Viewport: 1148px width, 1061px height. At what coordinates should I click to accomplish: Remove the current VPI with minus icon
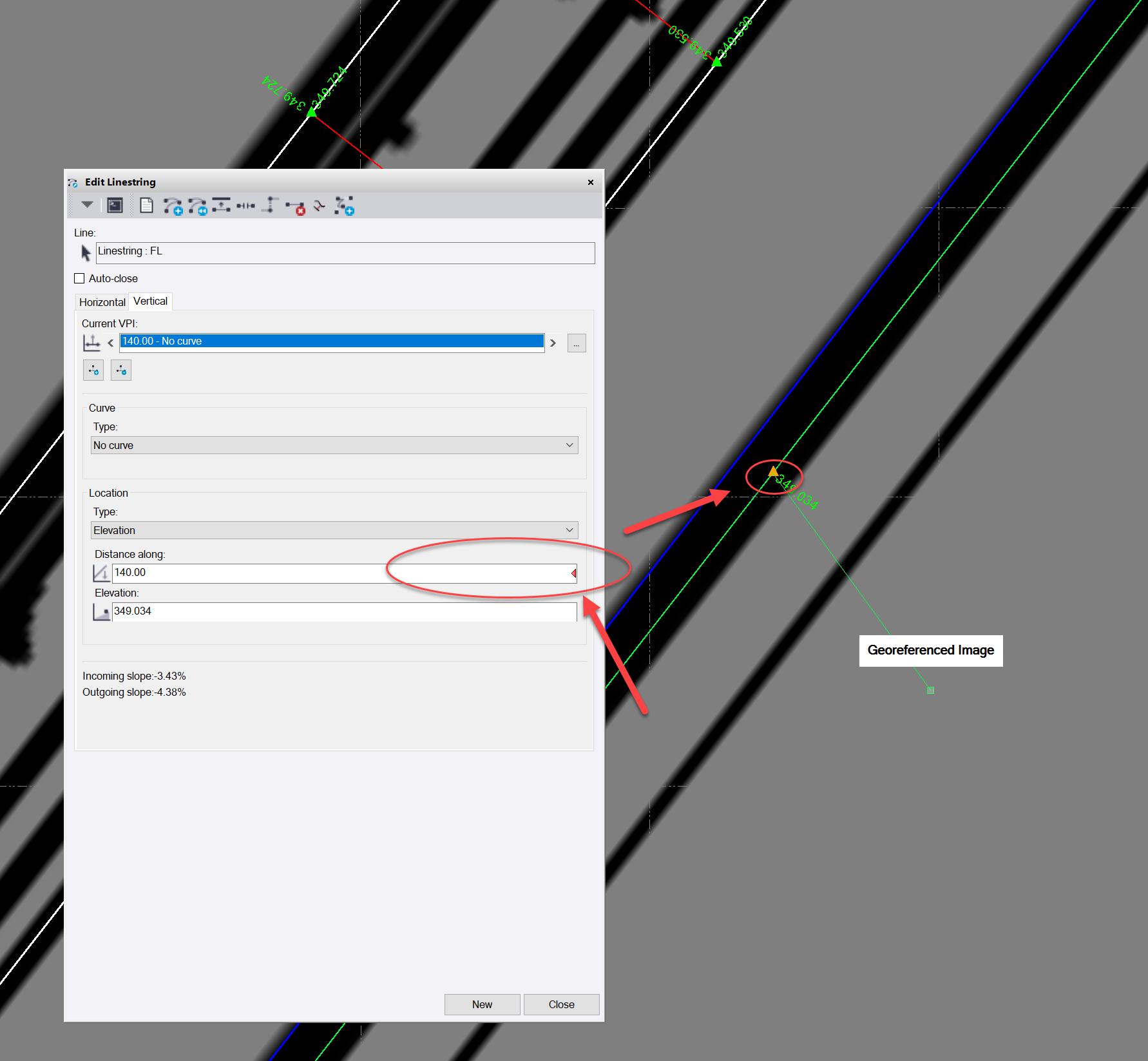tap(121, 370)
